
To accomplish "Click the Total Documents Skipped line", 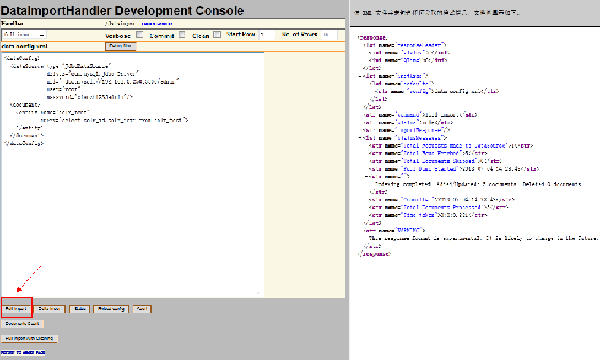I will [x=435, y=161].
